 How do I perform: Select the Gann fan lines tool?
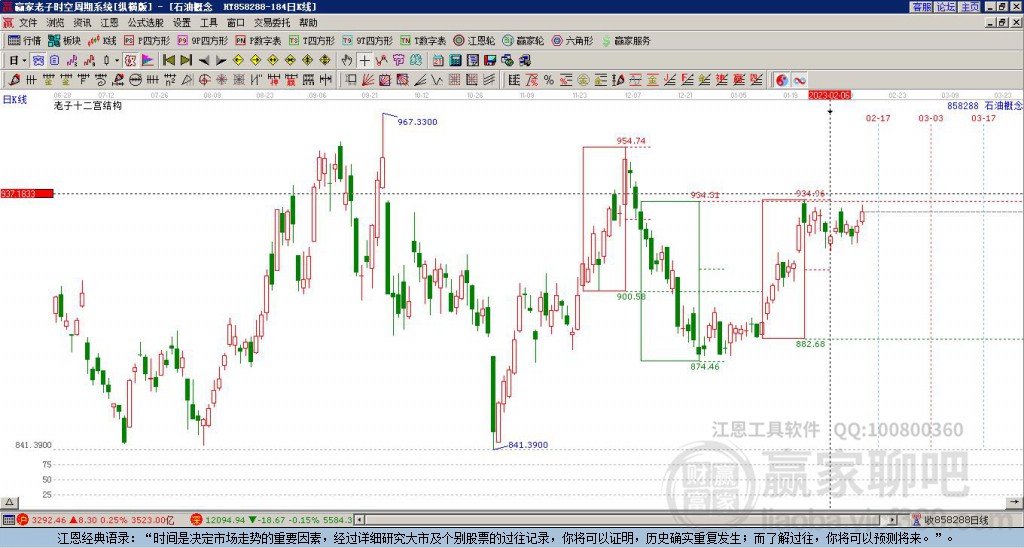pos(368,80)
